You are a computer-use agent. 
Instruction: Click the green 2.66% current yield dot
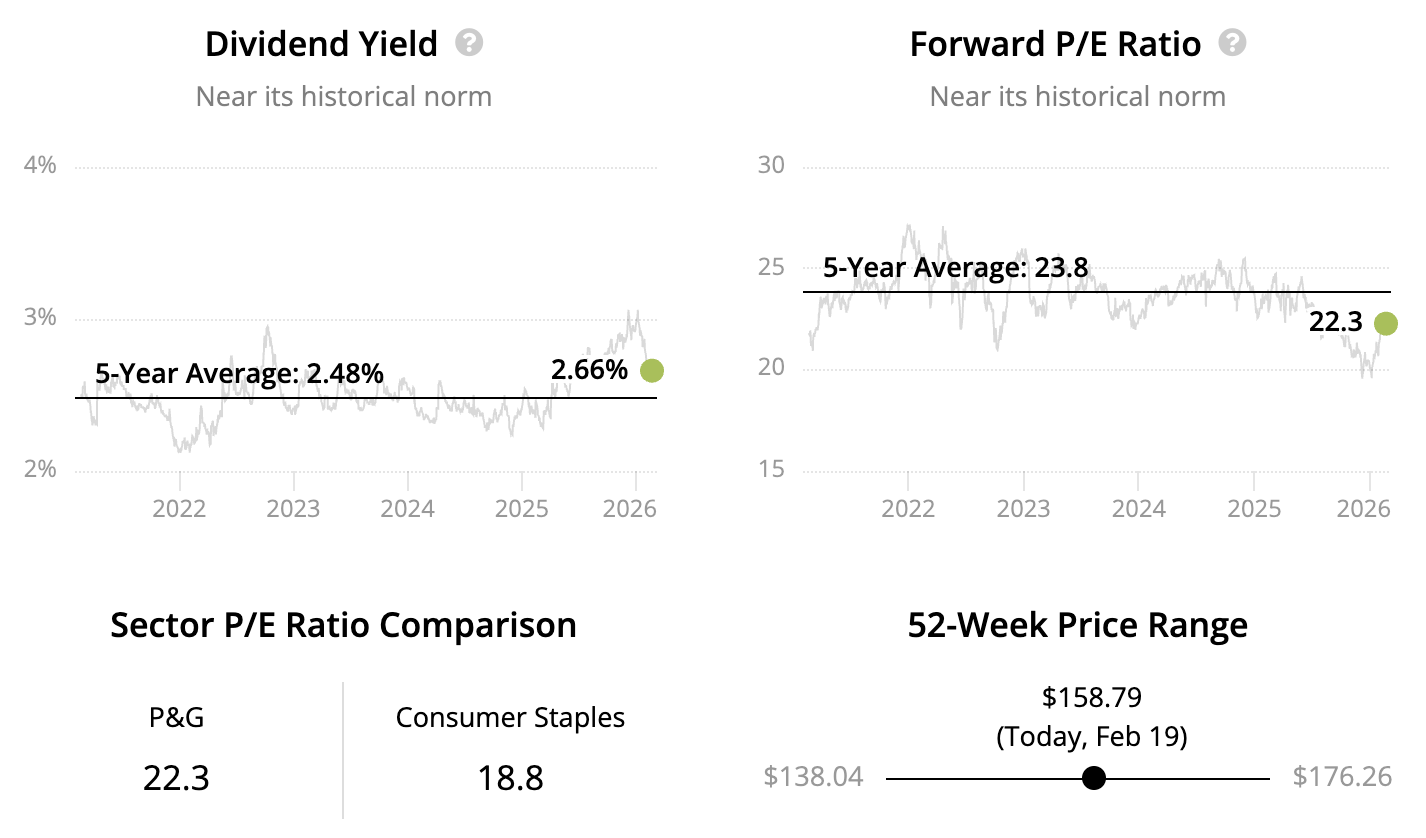click(651, 371)
